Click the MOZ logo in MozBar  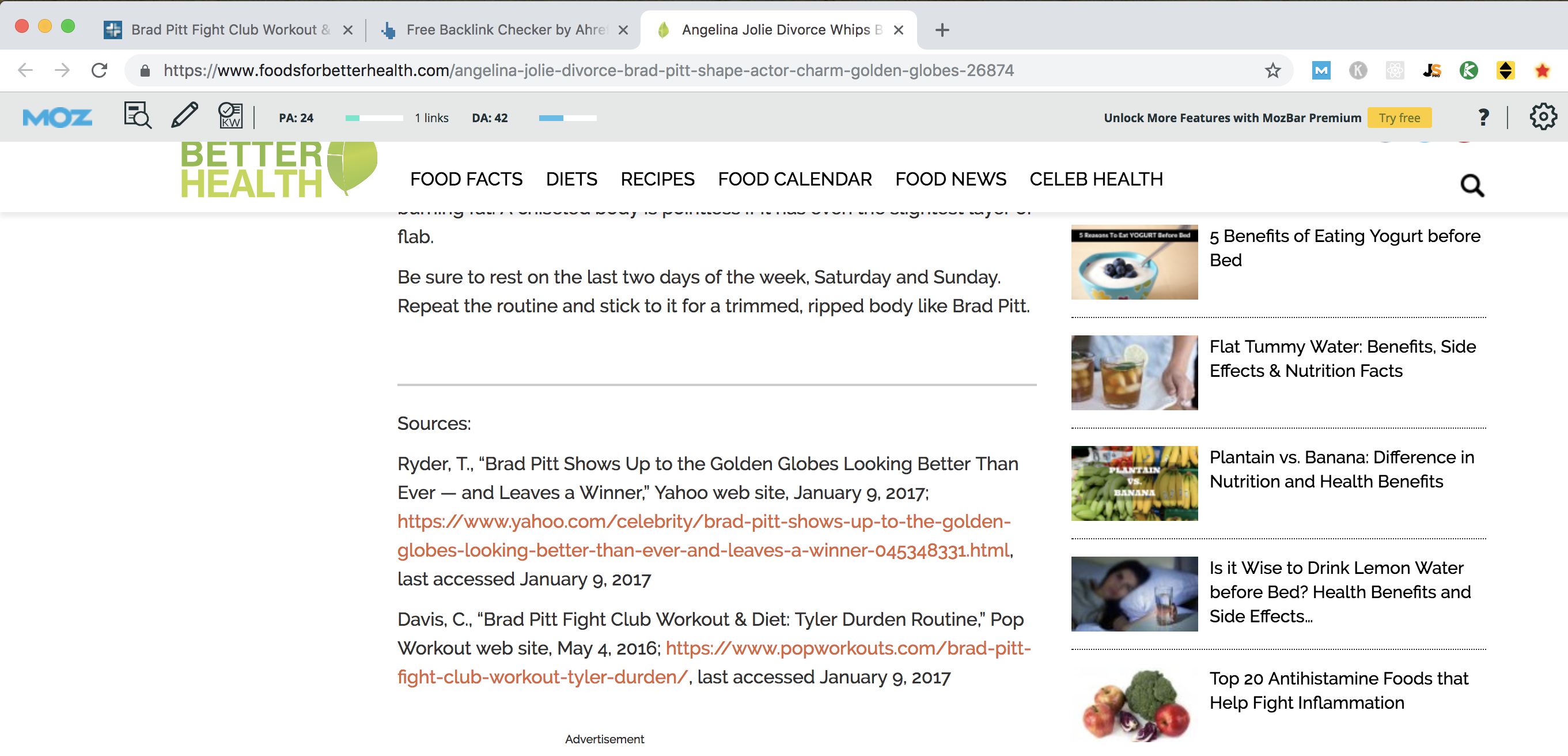pos(57,117)
